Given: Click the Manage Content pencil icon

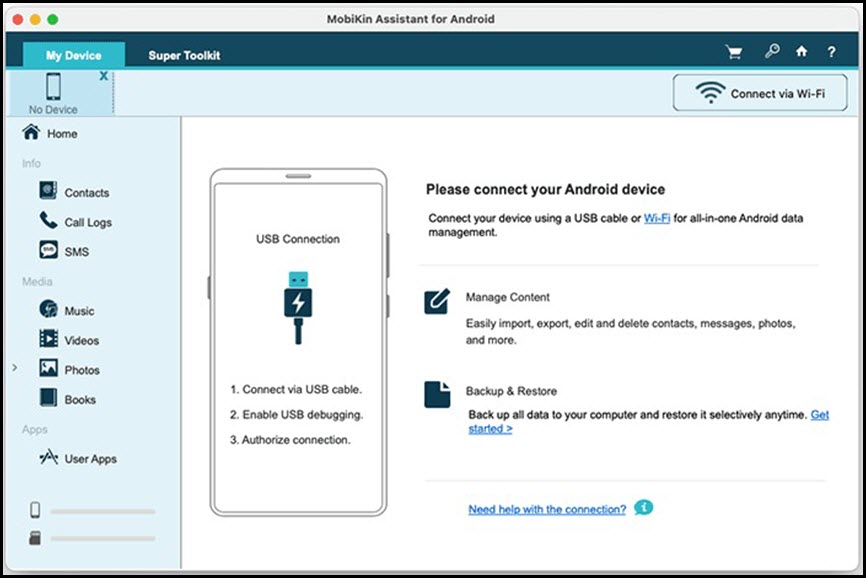Looking at the screenshot, I should point(437,301).
